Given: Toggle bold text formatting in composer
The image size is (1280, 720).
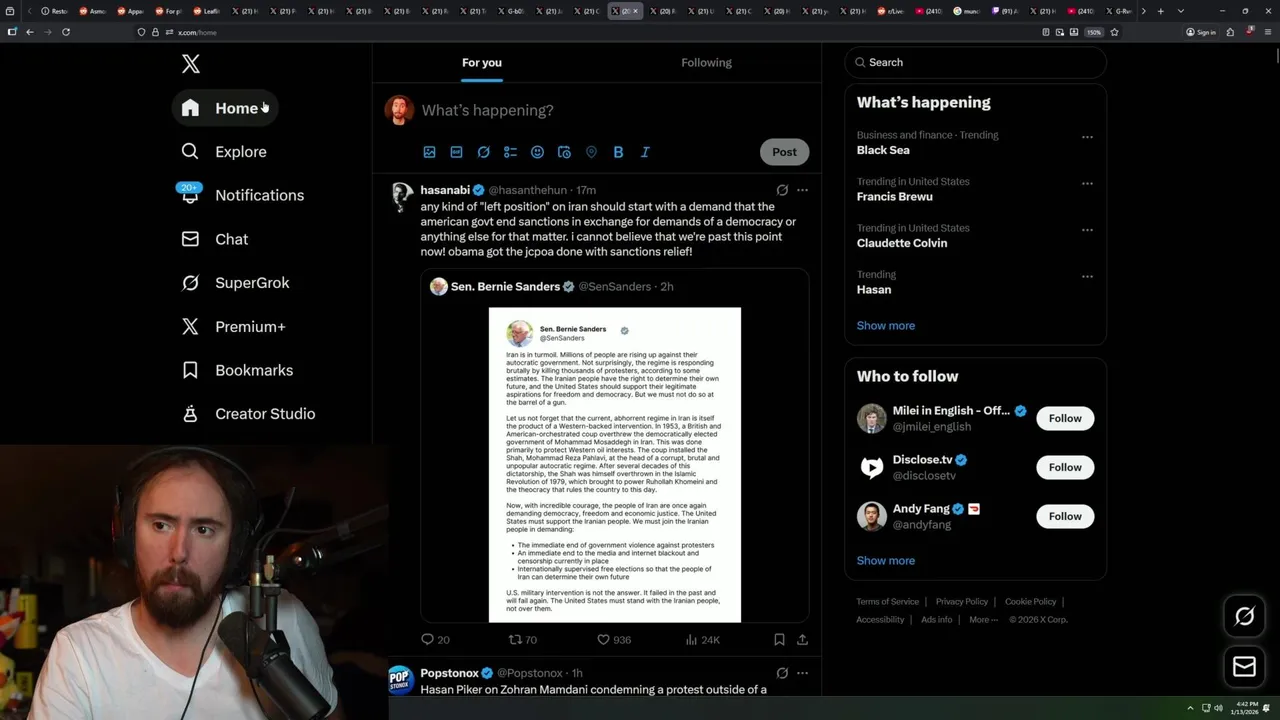Looking at the screenshot, I should [x=618, y=152].
